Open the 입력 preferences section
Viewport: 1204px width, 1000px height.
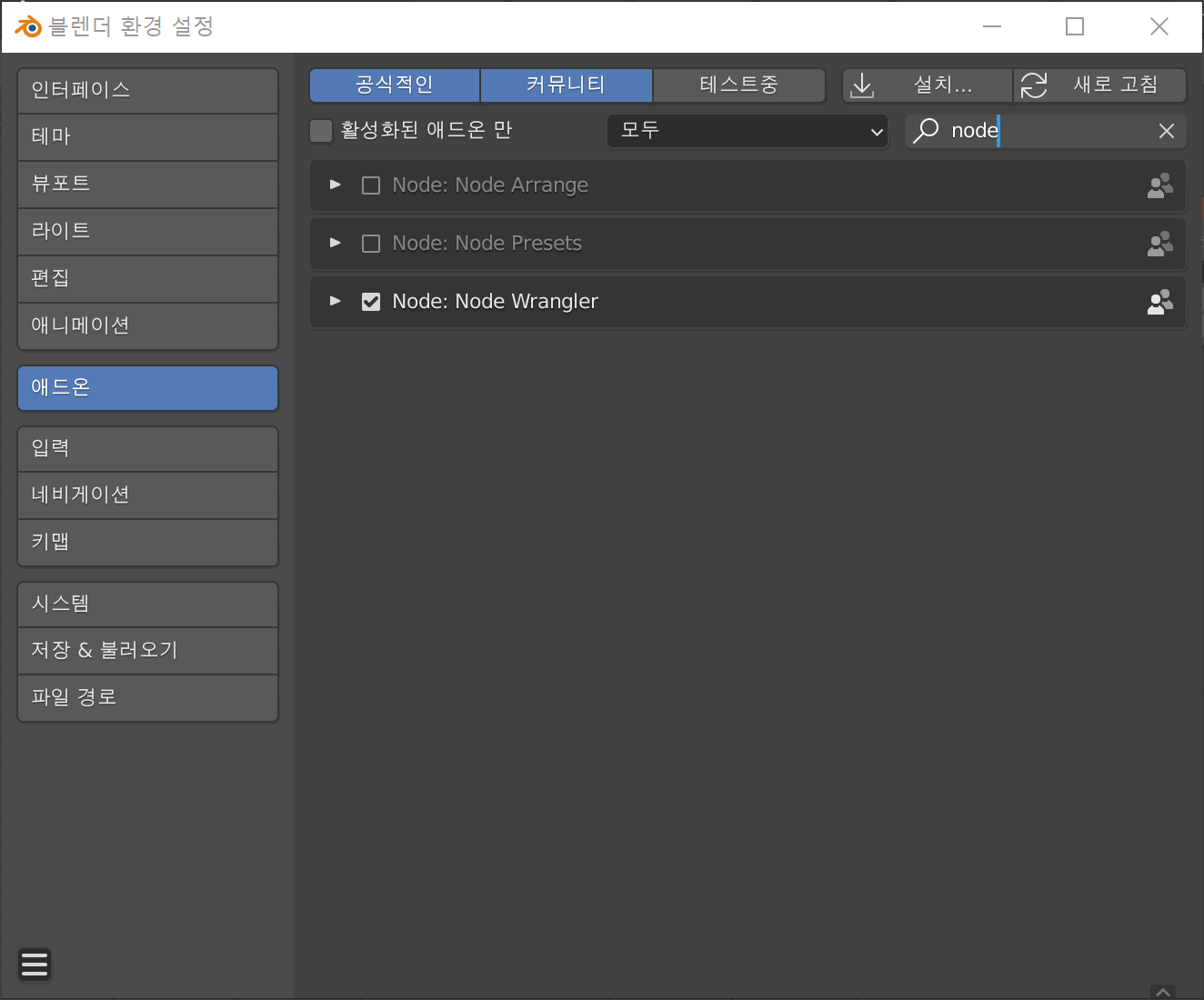(x=147, y=449)
